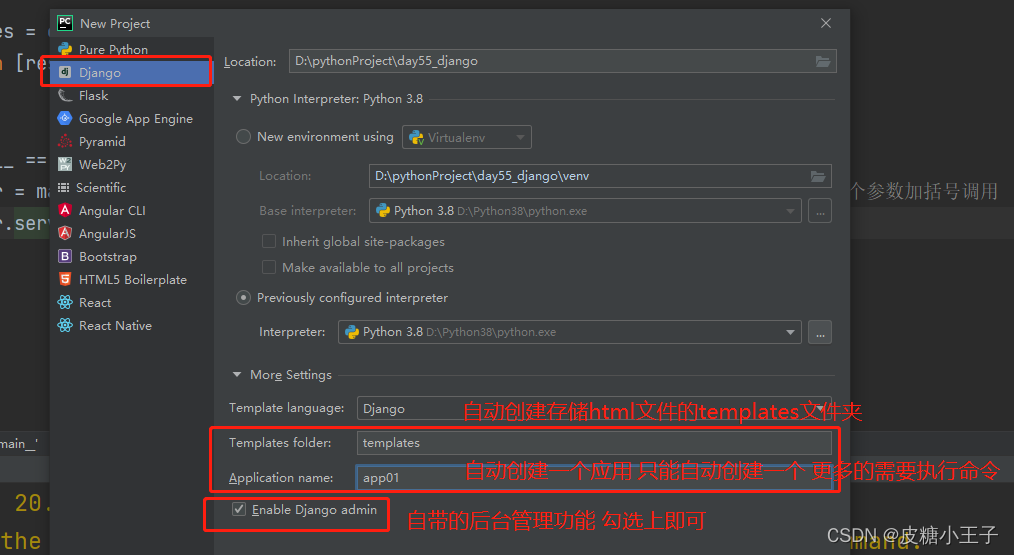Open base interpreter browse ellipsis button

click(x=820, y=211)
